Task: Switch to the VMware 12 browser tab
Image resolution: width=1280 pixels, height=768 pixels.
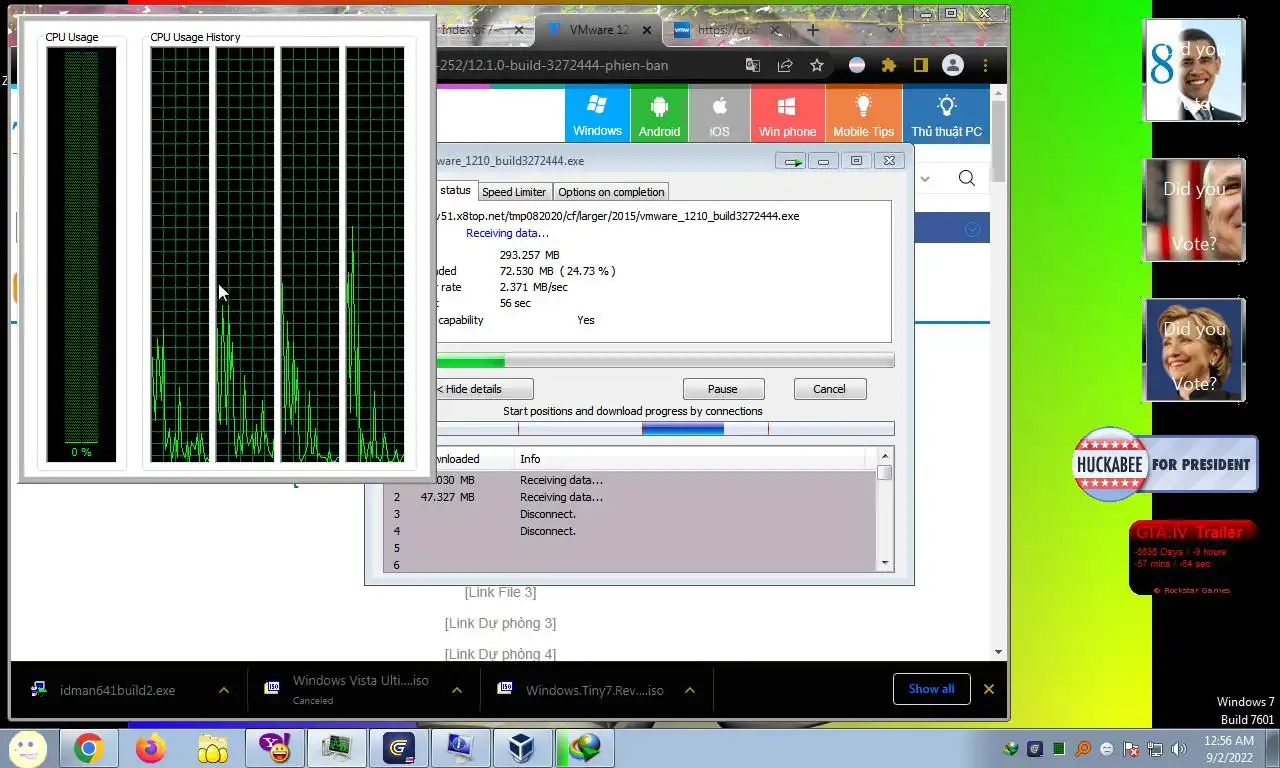Action: point(598,30)
